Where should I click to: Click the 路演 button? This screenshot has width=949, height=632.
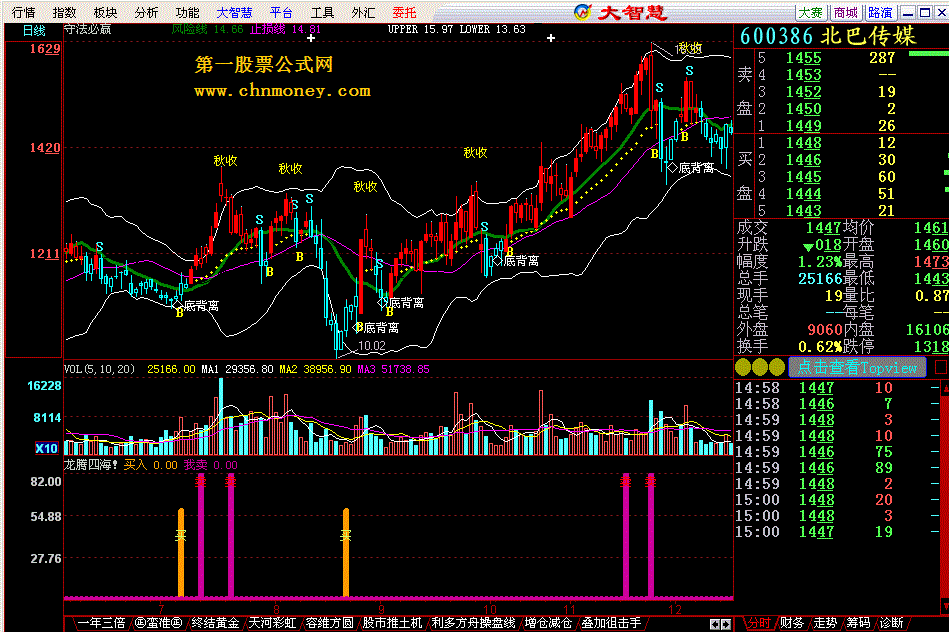point(880,12)
